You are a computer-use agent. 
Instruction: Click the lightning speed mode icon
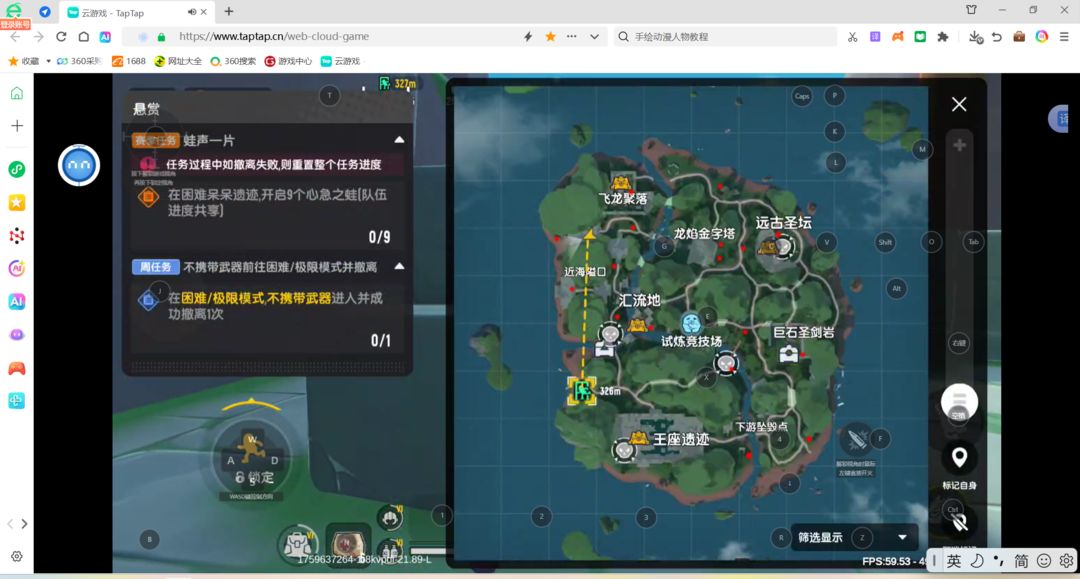528,36
